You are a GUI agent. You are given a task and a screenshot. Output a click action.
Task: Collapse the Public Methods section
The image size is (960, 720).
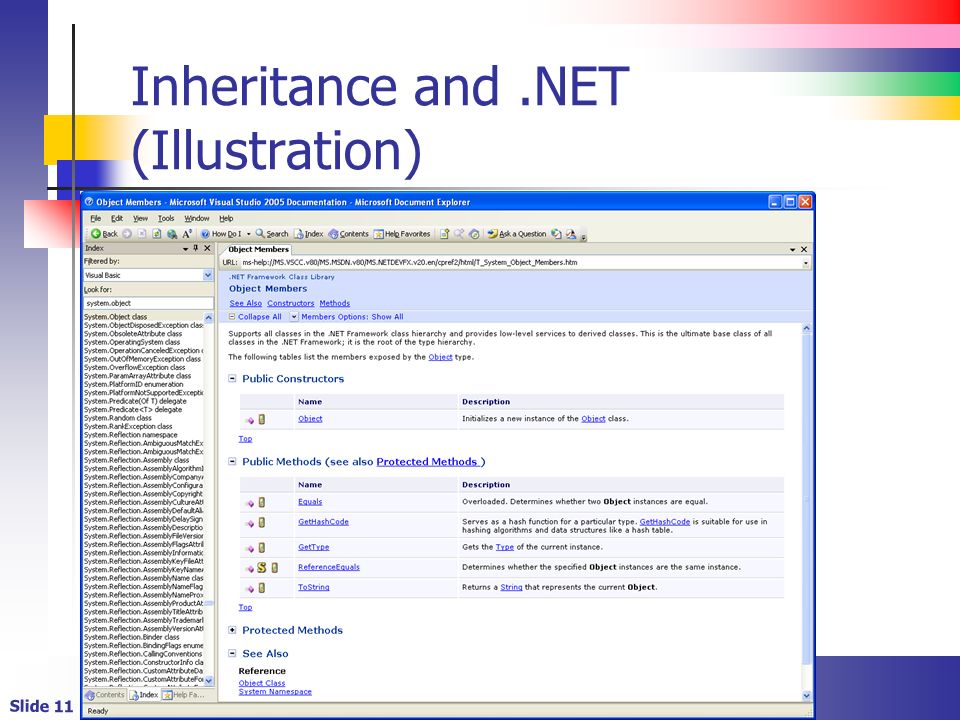[x=232, y=462]
